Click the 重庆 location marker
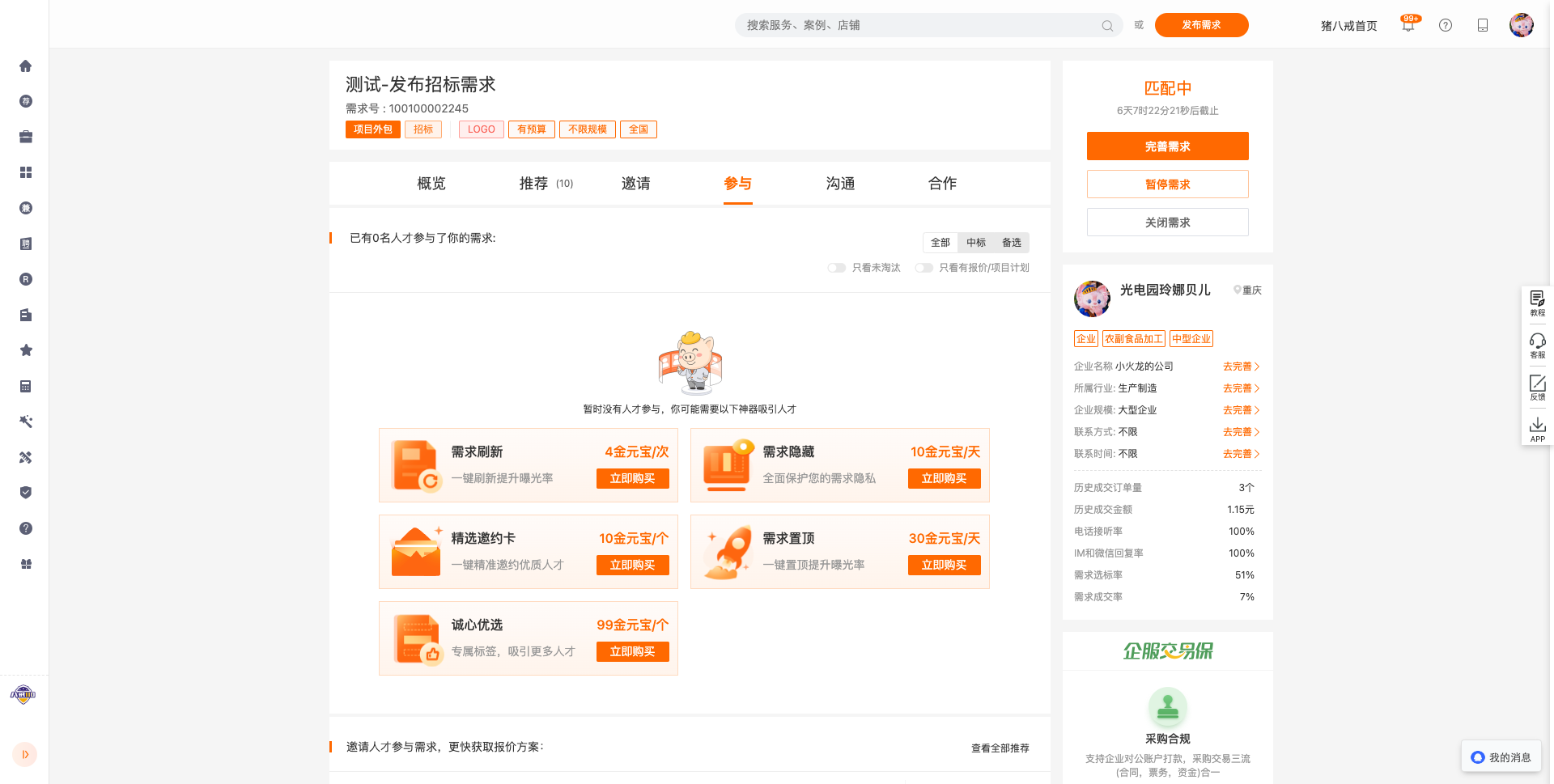The width and height of the screenshot is (1554, 784). click(x=1247, y=290)
